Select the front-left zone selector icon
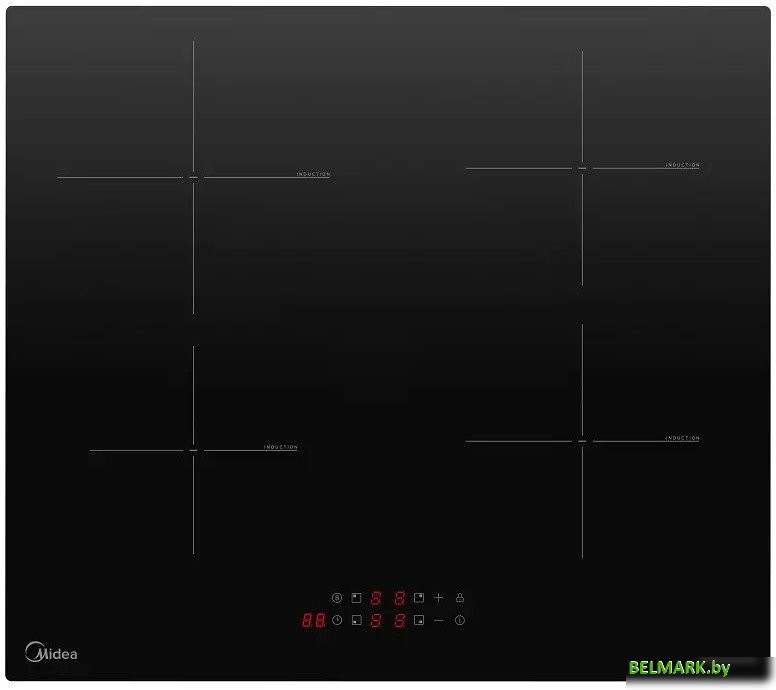Viewport: 776px width, 690px height. pos(355,620)
